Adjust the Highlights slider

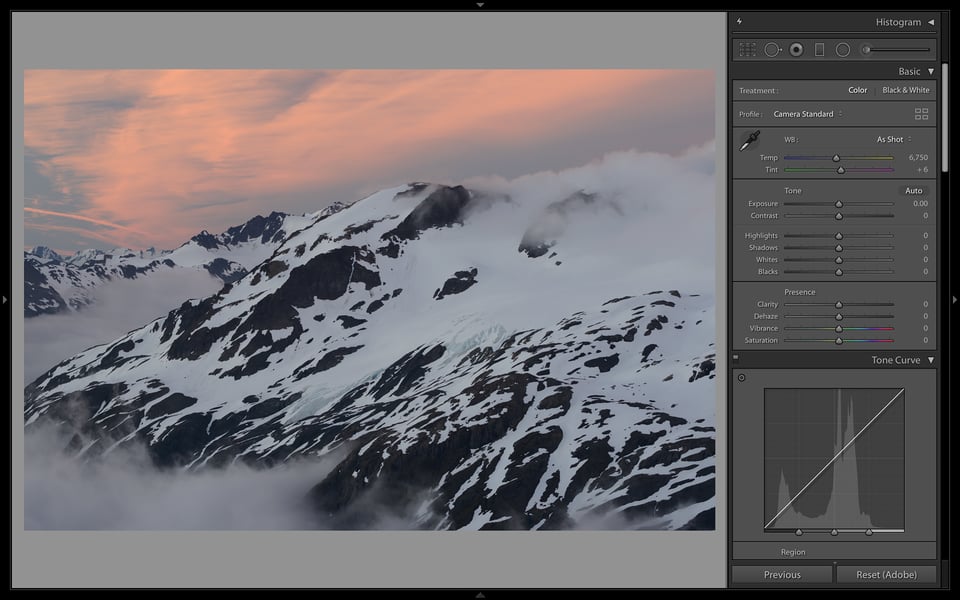pyautogui.click(x=839, y=236)
